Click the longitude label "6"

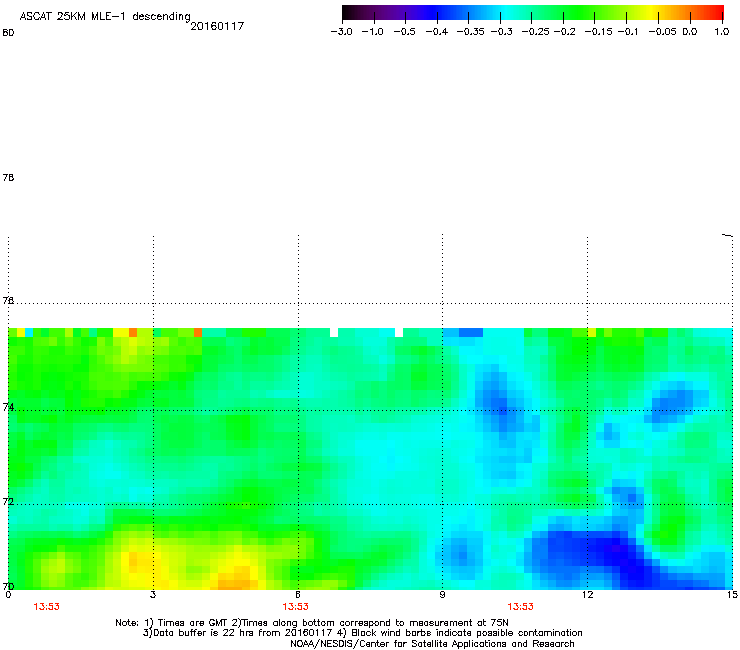[x=298, y=595]
